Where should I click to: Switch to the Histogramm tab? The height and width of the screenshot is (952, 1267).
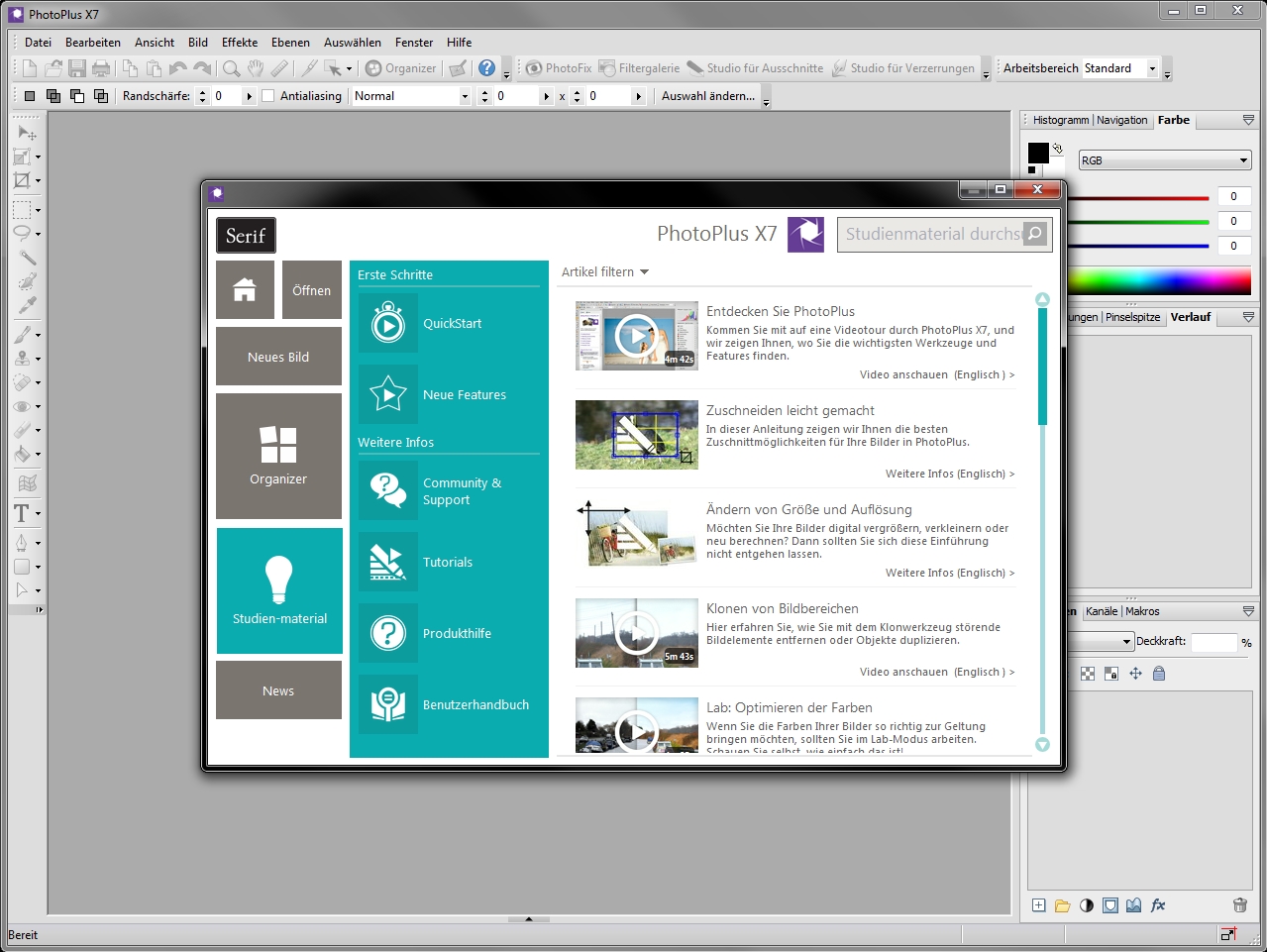pos(1060,120)
